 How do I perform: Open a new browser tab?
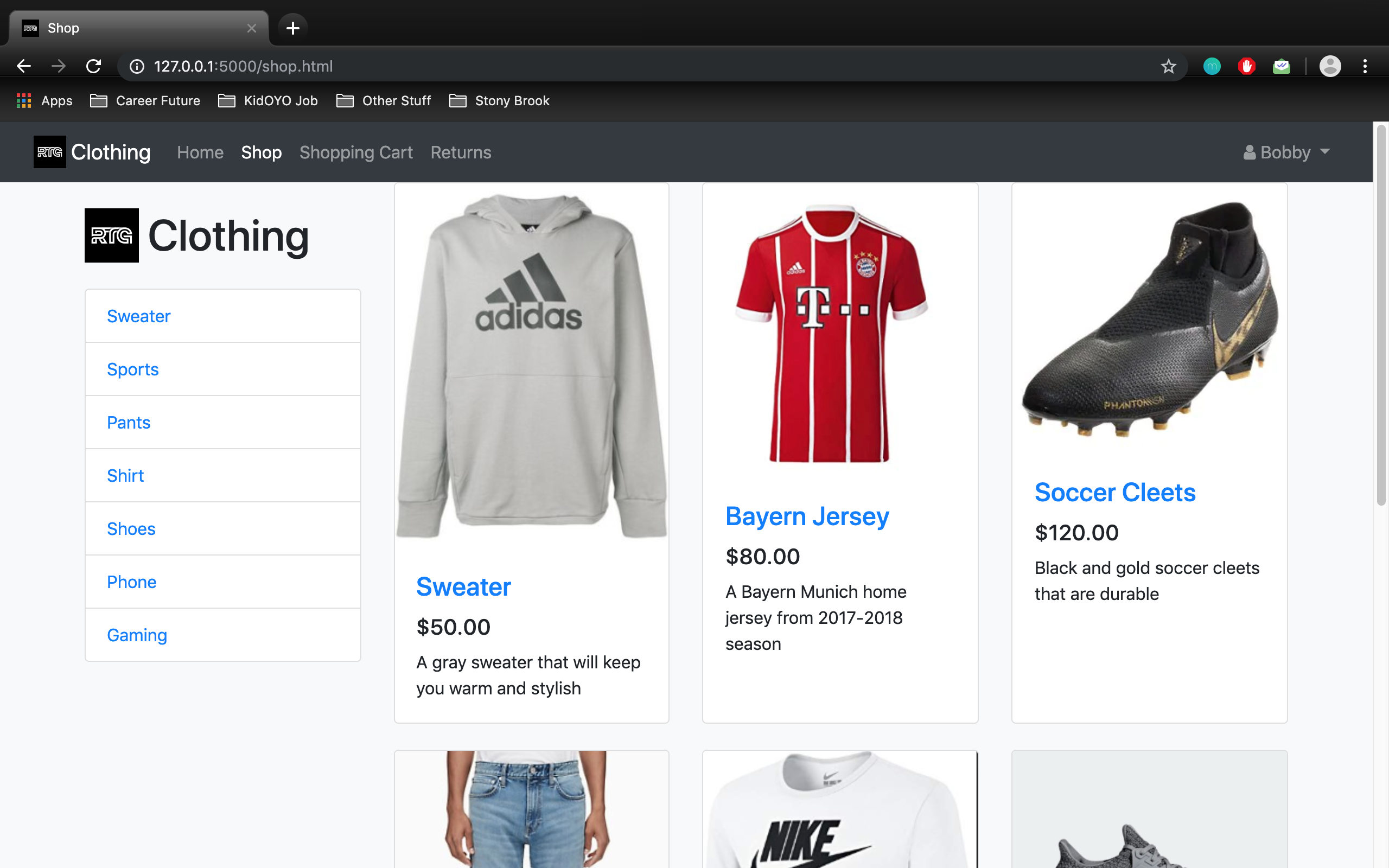[x=293, y=28]
